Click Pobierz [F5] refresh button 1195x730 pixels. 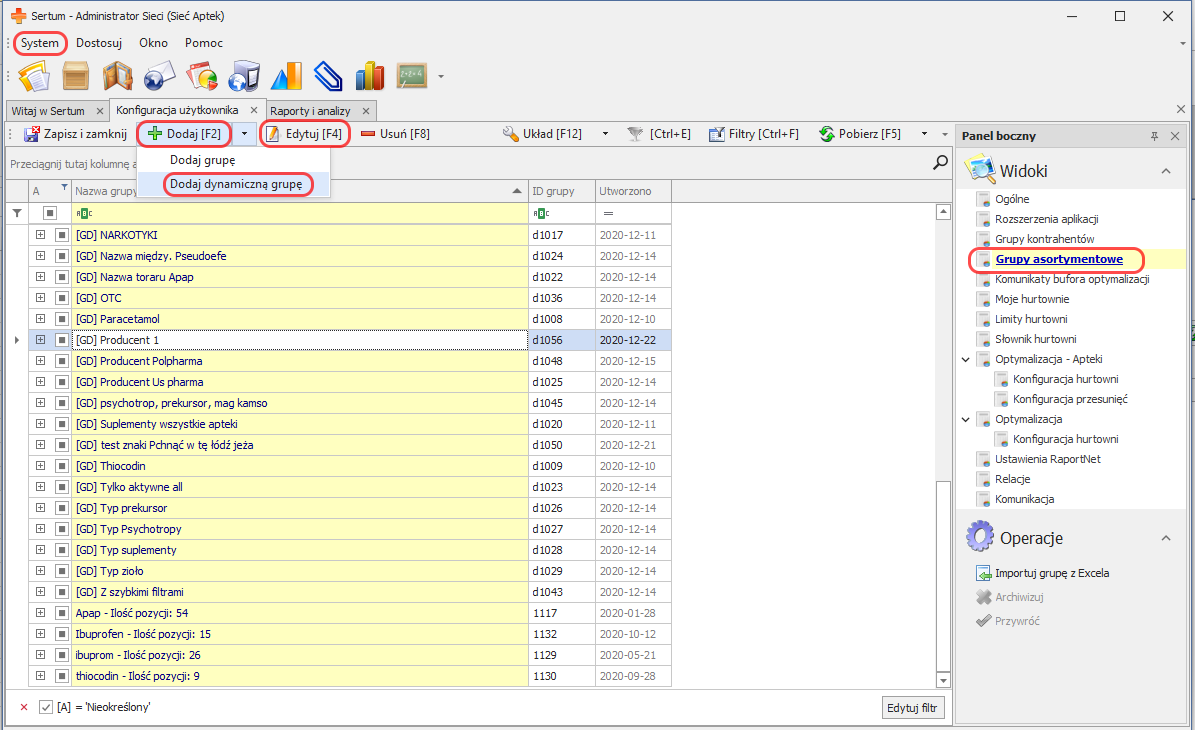tap(860, 134)
